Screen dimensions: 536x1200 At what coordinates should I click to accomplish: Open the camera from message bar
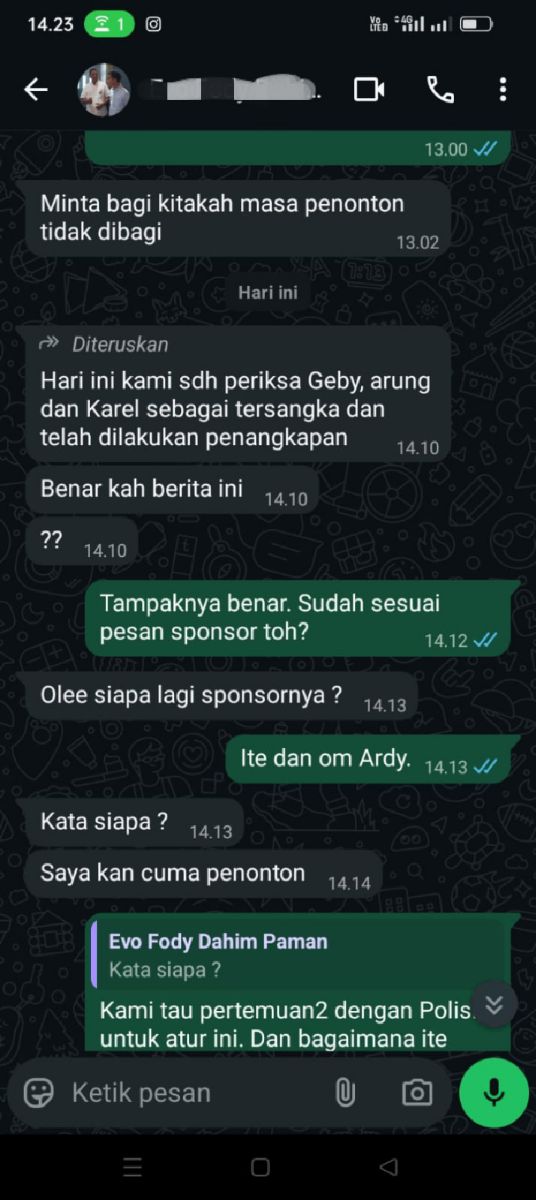(x=417, y=1093)
